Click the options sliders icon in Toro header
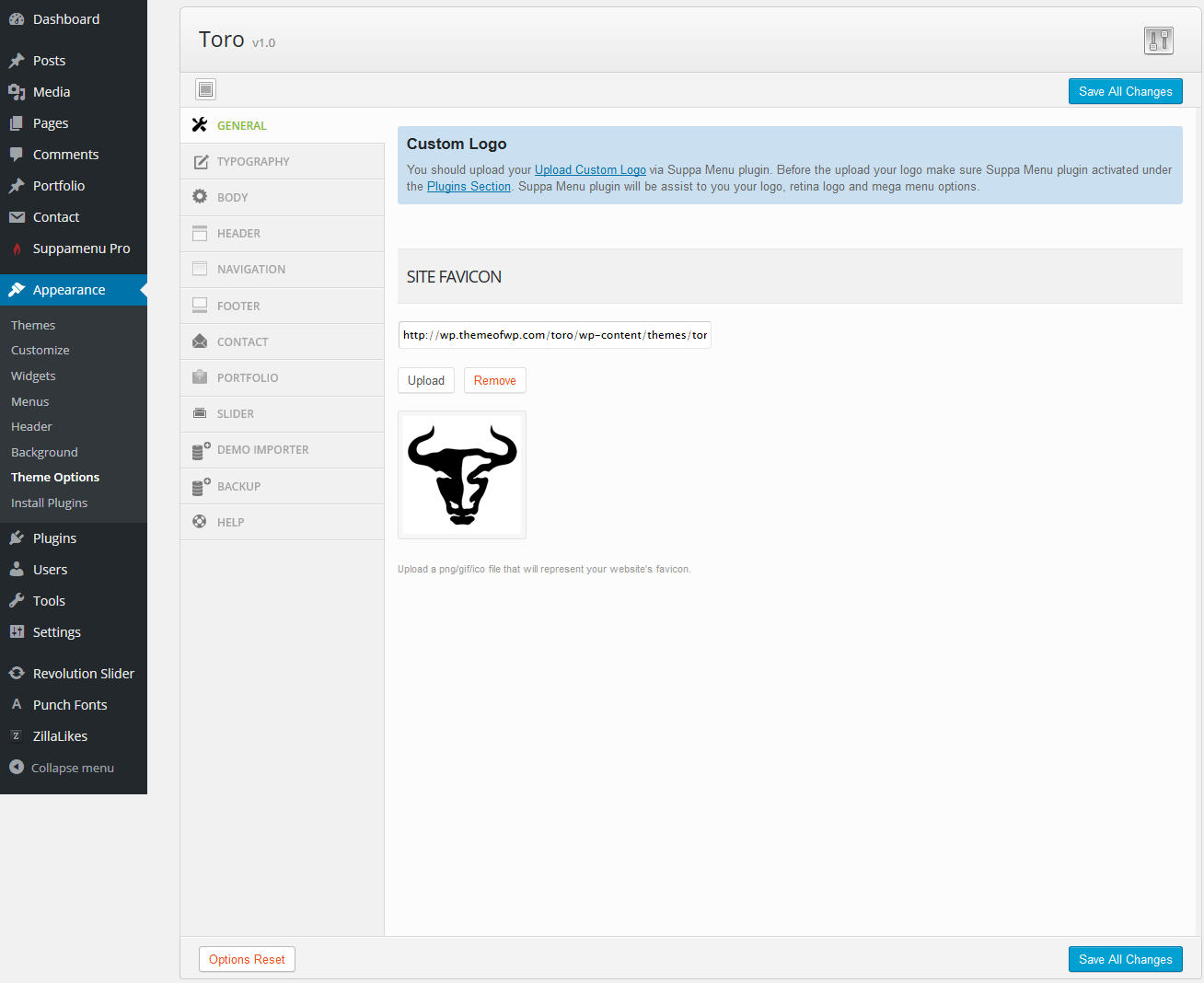Screen dimensions: 1204x983 point(1159,40)
